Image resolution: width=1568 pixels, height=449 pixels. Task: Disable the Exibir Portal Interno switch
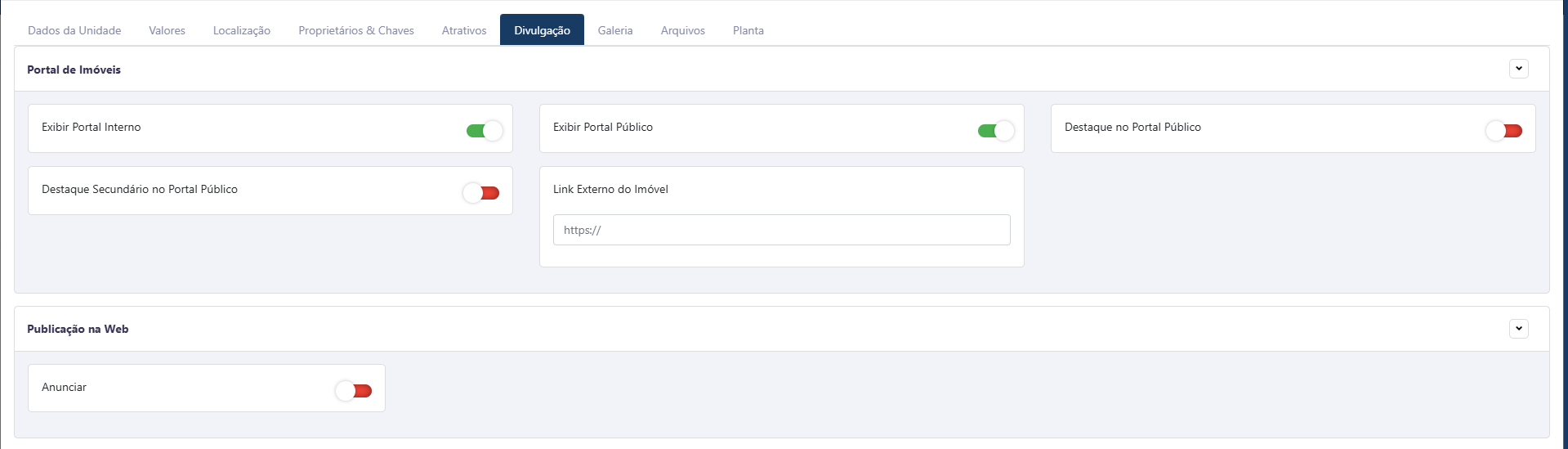(485, 131)
